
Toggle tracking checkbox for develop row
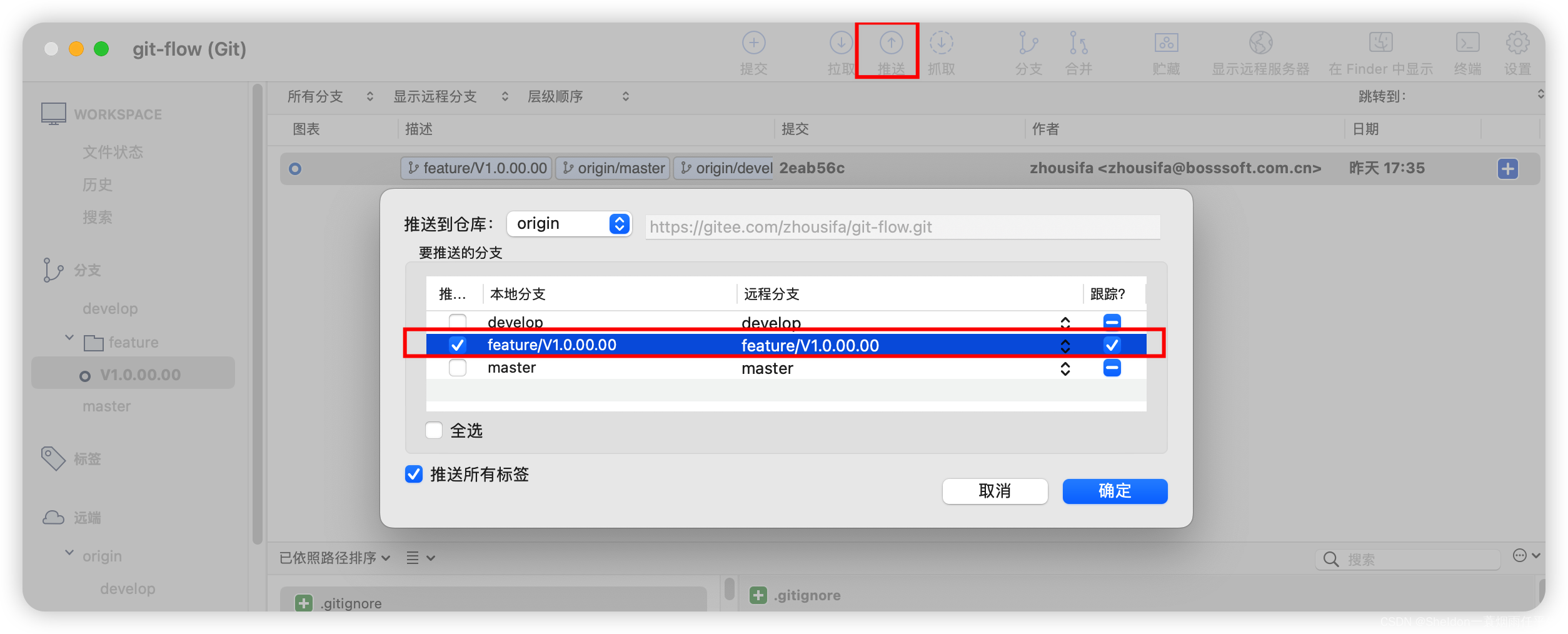click(x=1112, y=321)
